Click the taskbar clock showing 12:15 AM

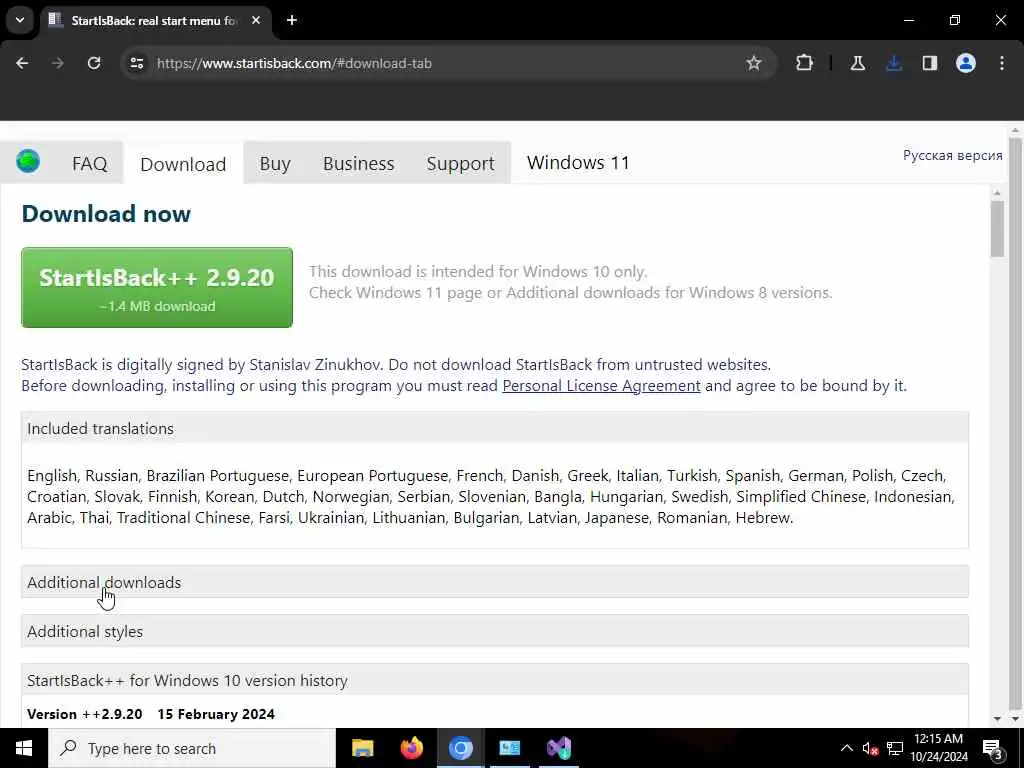[x=938, y=748]
